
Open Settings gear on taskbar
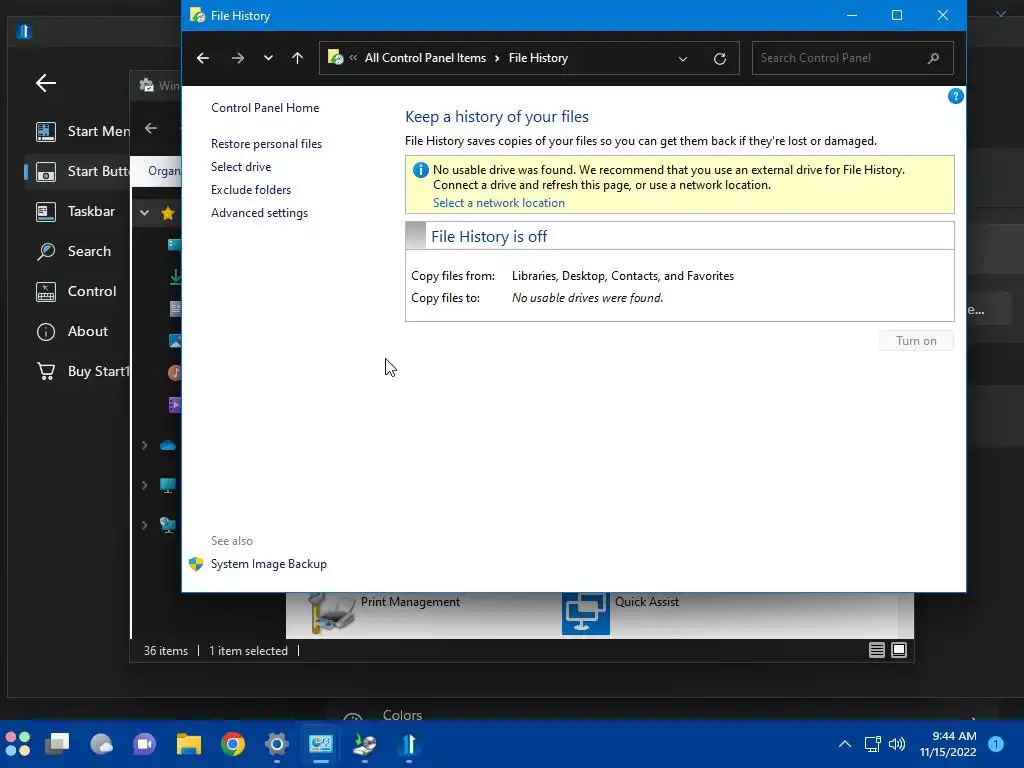277,744
